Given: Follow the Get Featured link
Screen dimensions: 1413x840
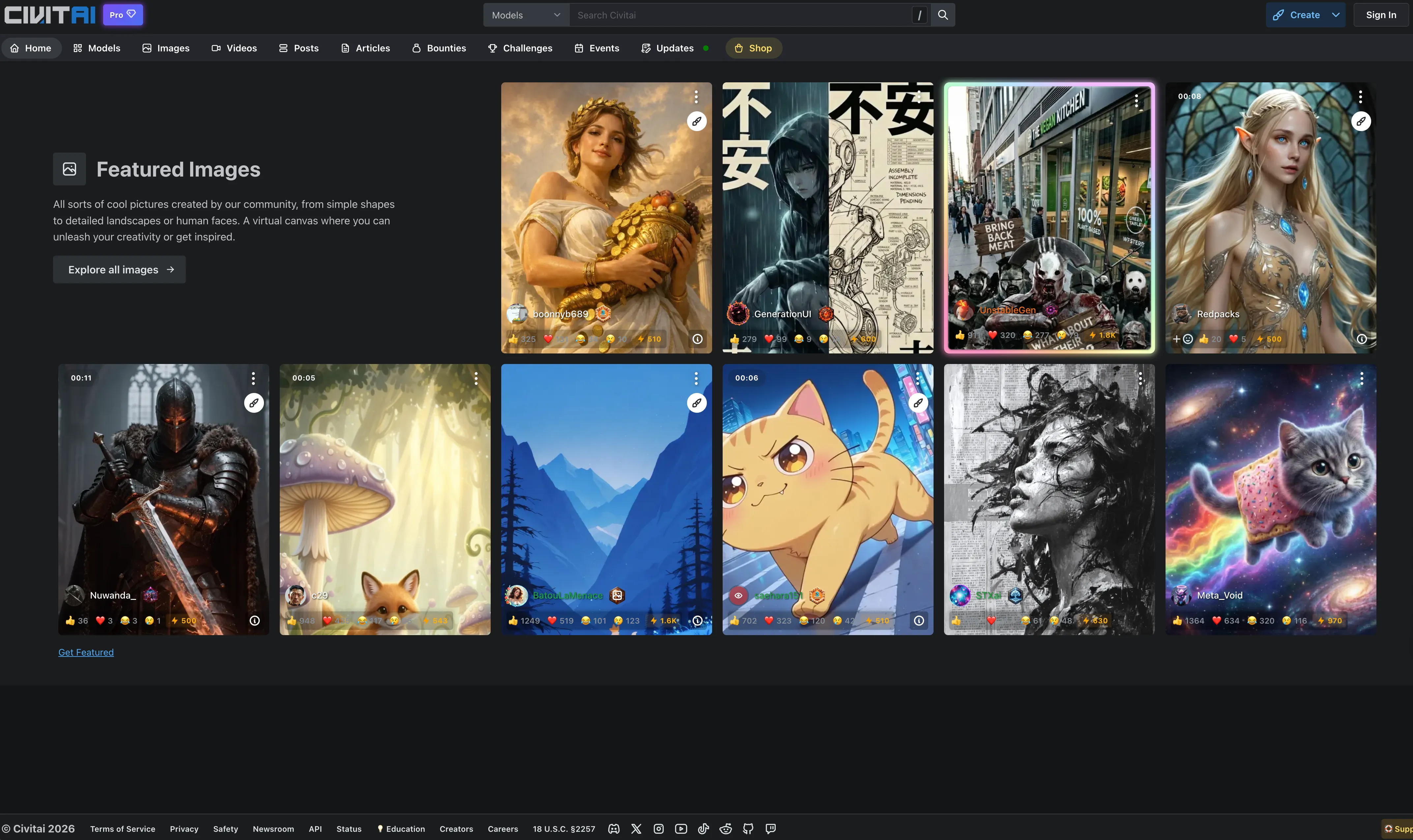Looking at the screenshot, I should [x=86, y=652].
